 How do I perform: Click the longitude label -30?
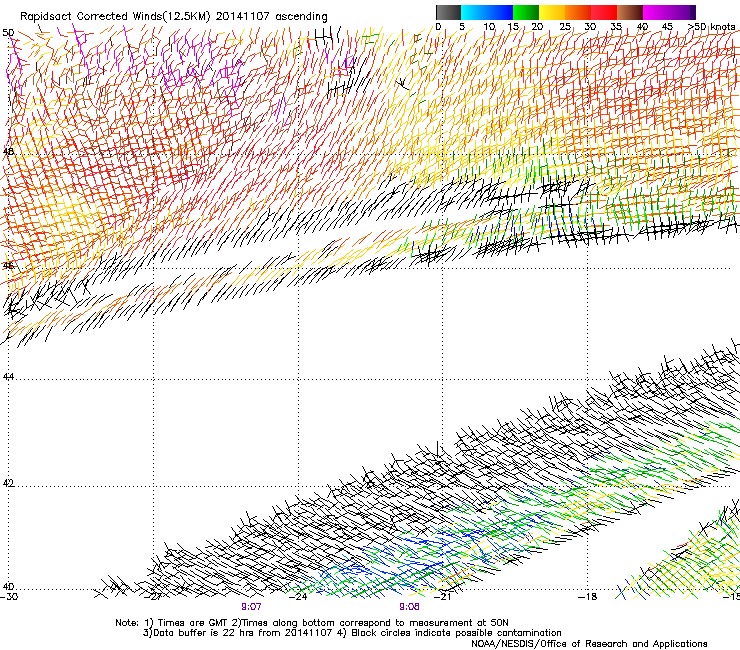coord(9,597)
